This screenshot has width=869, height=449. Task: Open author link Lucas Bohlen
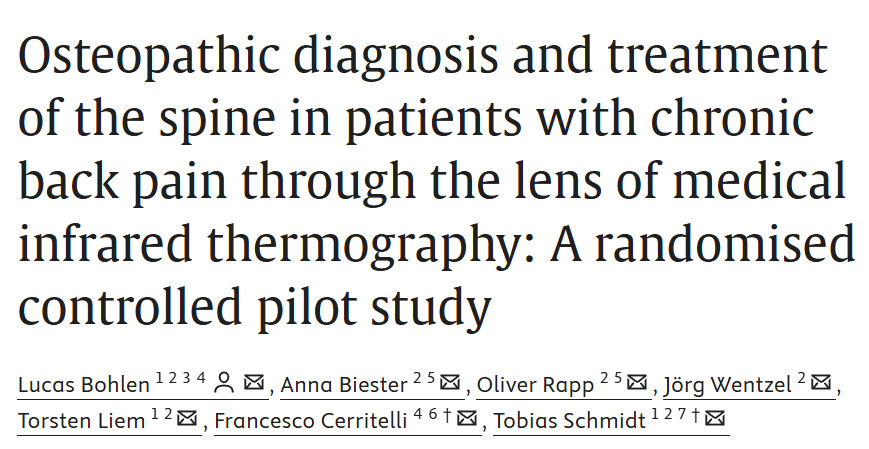click(x=84, y=385)
